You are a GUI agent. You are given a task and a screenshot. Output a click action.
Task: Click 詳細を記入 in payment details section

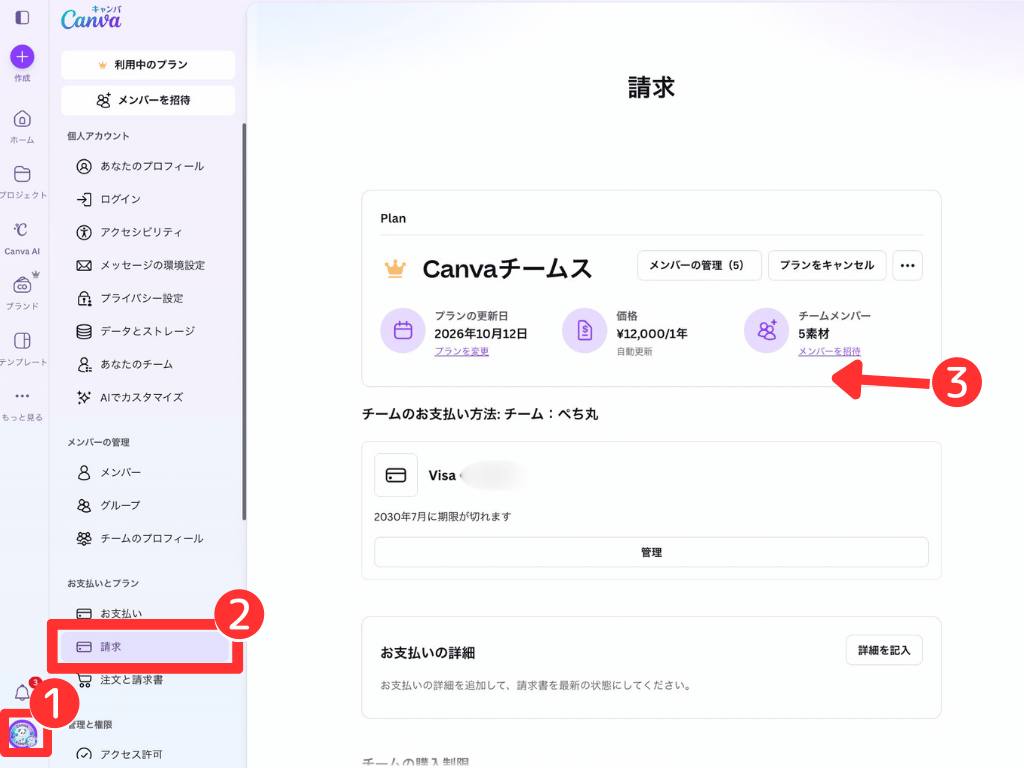pos(883,649)
